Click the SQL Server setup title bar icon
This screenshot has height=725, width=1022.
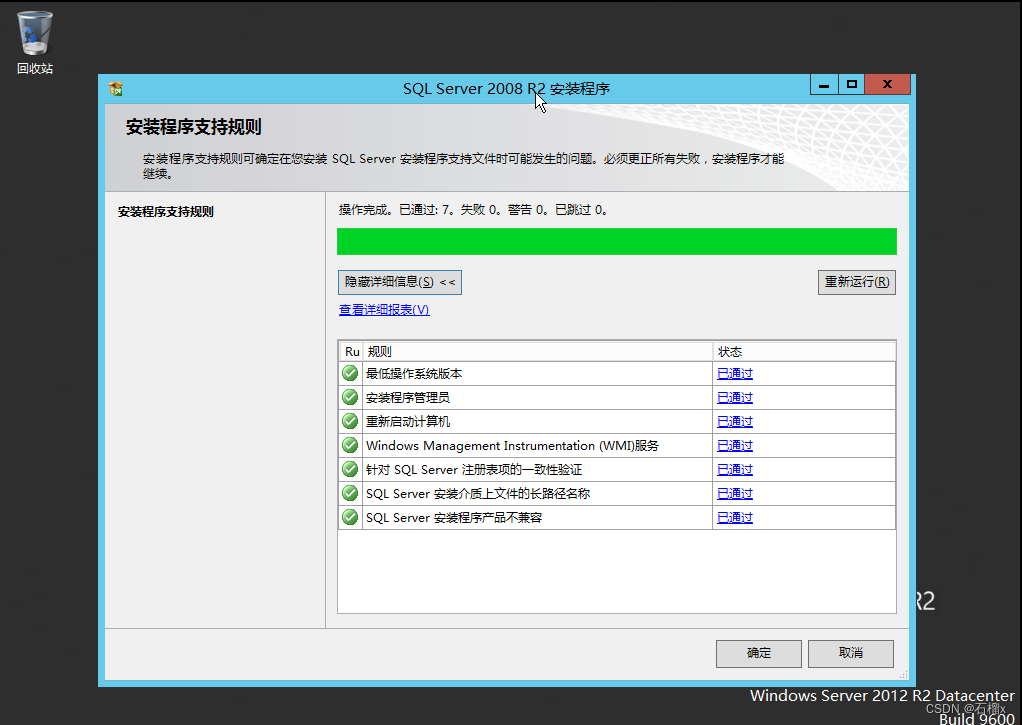click(116, 89)
